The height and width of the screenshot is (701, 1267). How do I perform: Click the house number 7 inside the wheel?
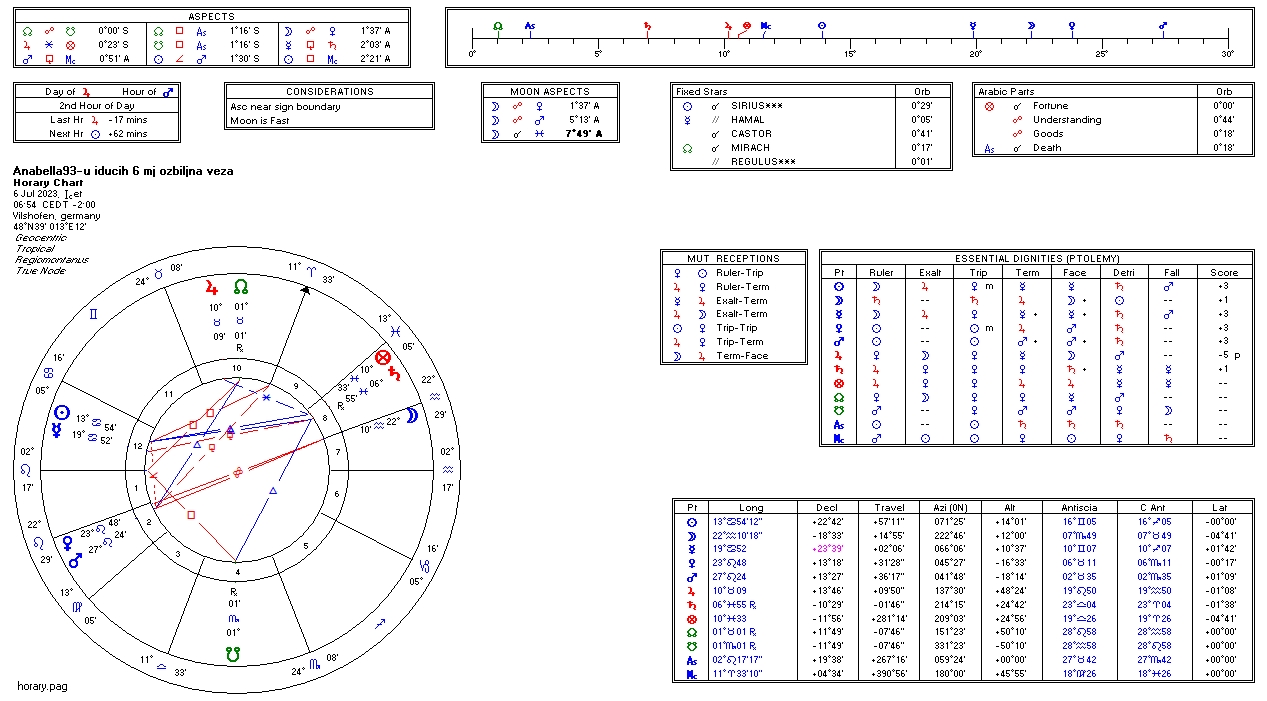(x=337, y=453)
